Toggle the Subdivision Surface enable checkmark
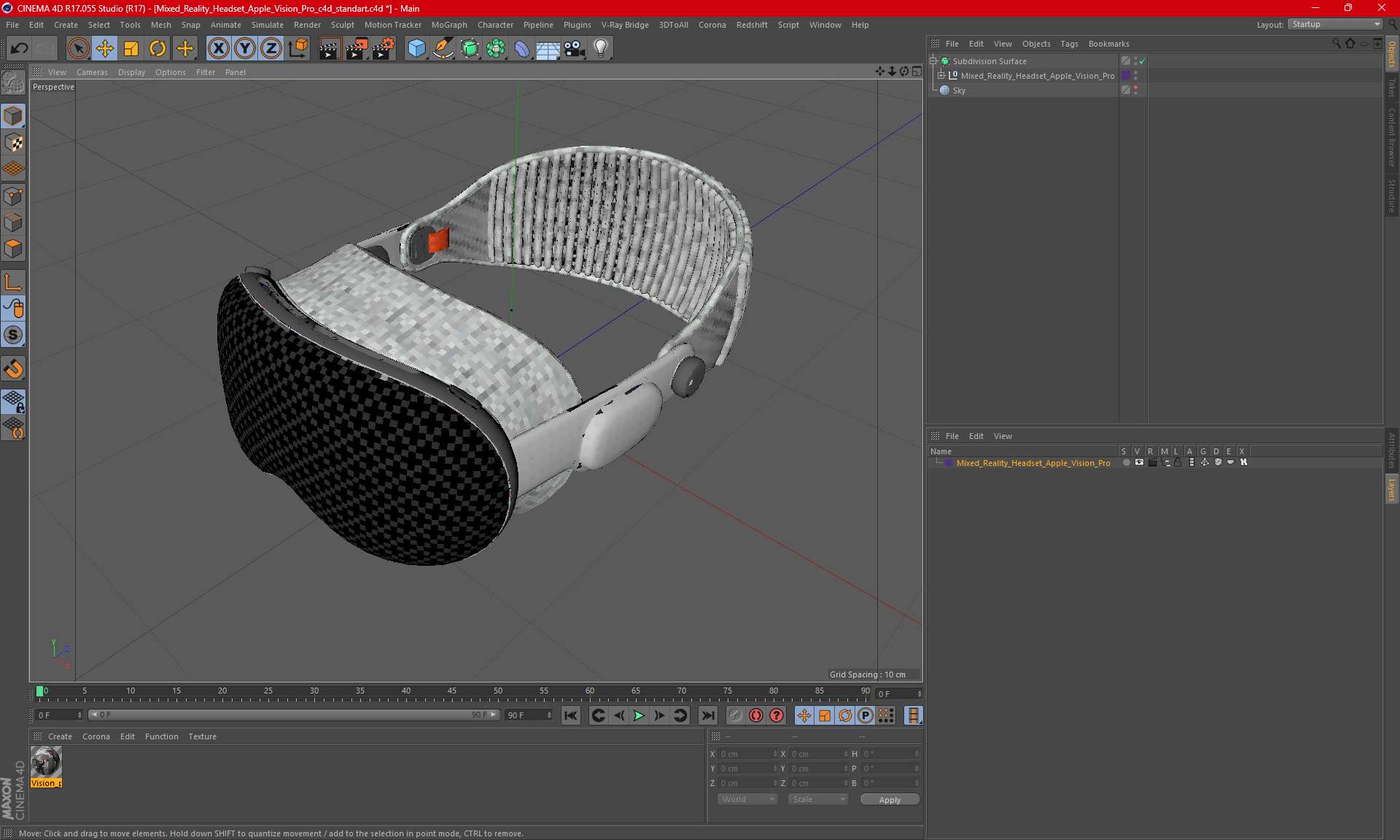Viewport: 1400px width, 840px height. click(1142, 61)
